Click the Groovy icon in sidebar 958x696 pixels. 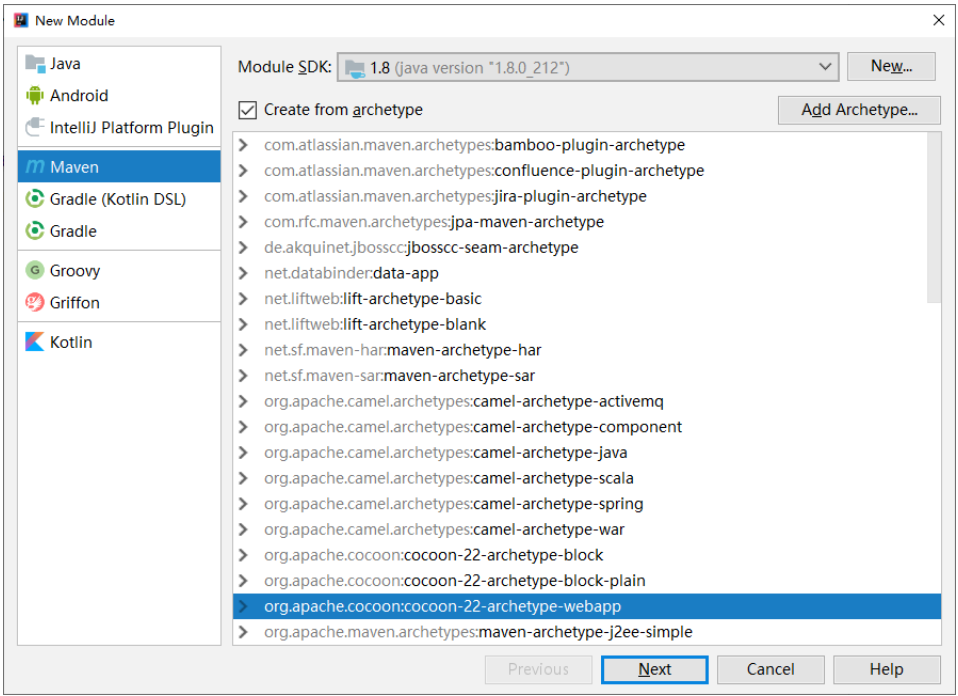(35, 271)
